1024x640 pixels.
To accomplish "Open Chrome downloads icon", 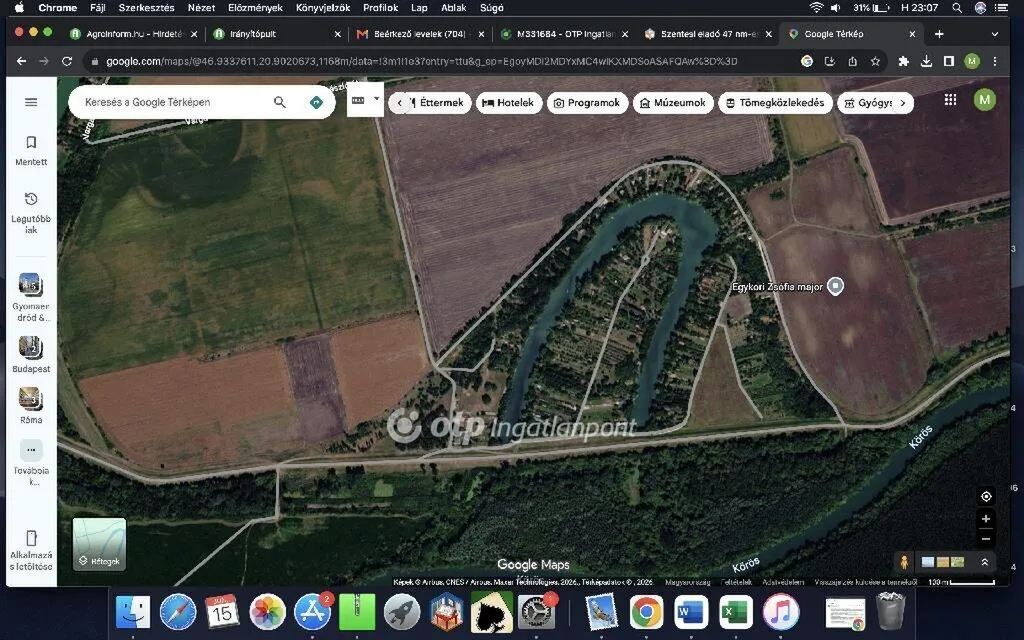I will point(926,61).
